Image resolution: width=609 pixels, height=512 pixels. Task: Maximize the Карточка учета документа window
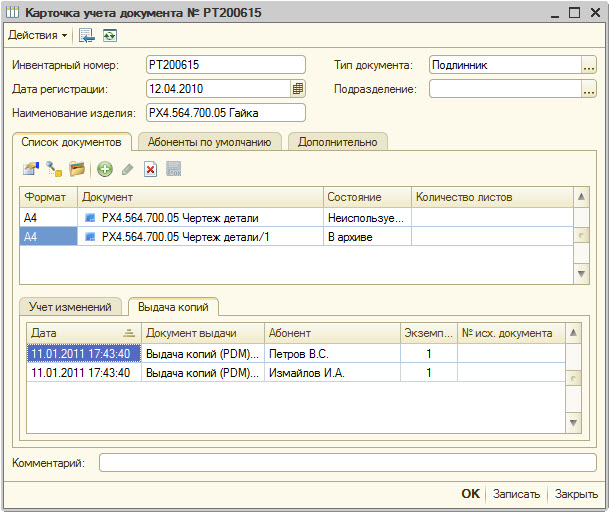pos(574,13)
